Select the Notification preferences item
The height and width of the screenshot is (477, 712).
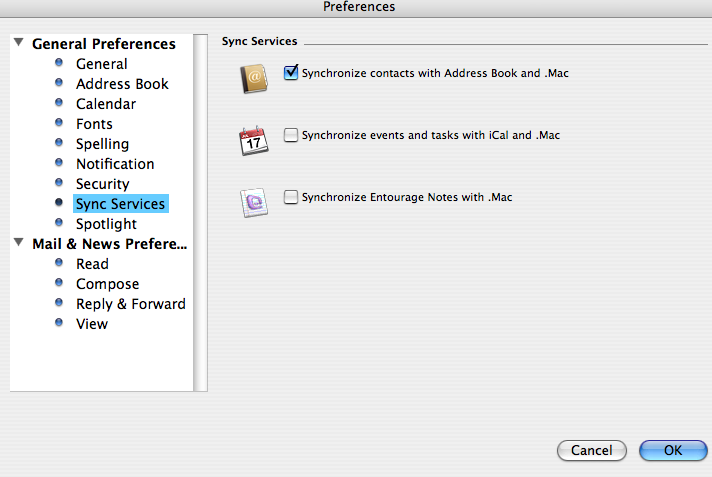(115, 164)
